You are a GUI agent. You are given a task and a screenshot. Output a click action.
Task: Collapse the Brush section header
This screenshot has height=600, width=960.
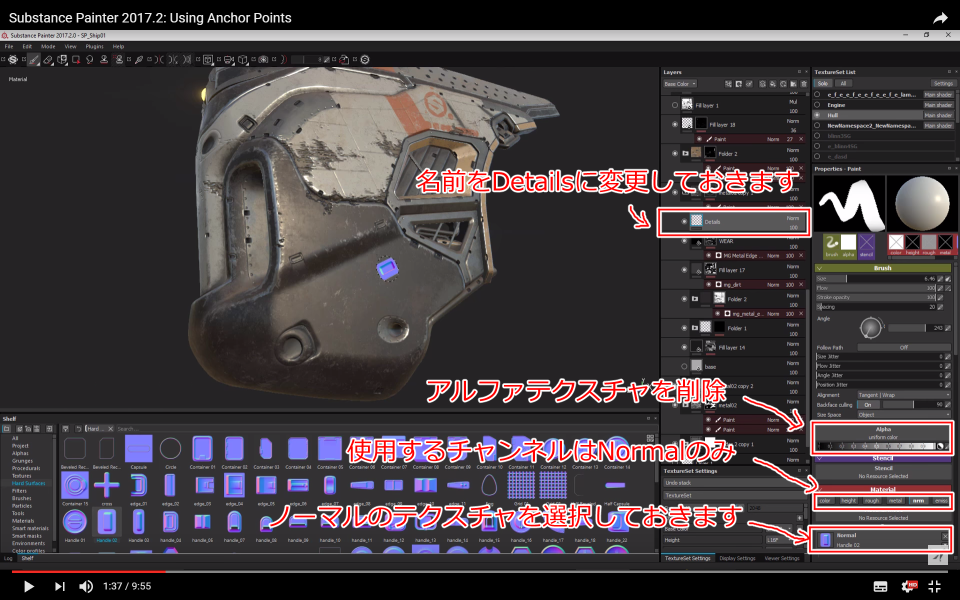[x=883, y=268]
